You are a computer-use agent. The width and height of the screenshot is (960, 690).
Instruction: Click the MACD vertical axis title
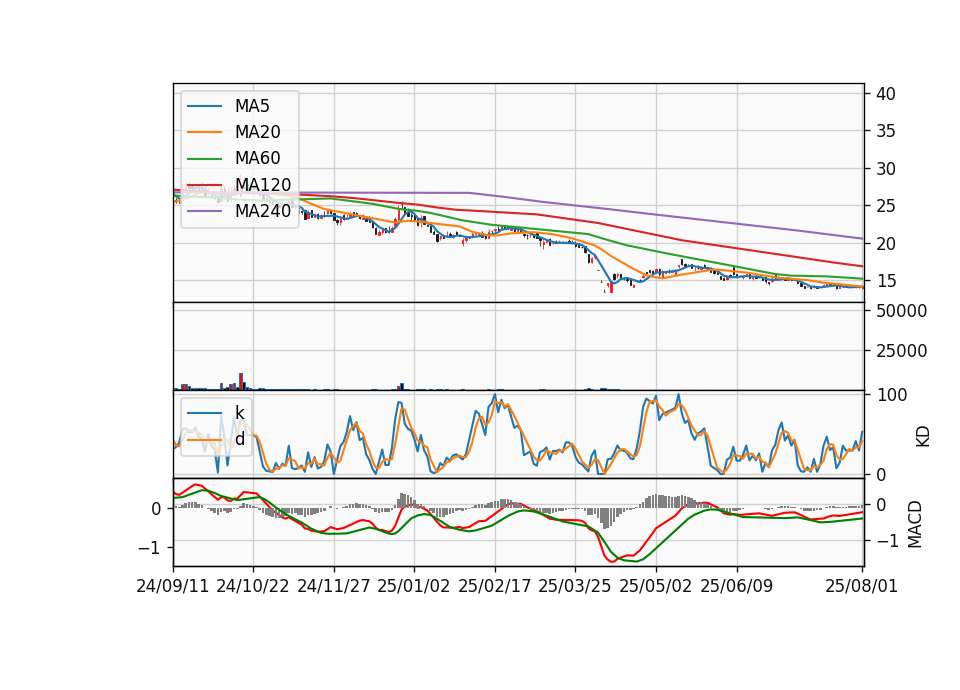point(915,524)
